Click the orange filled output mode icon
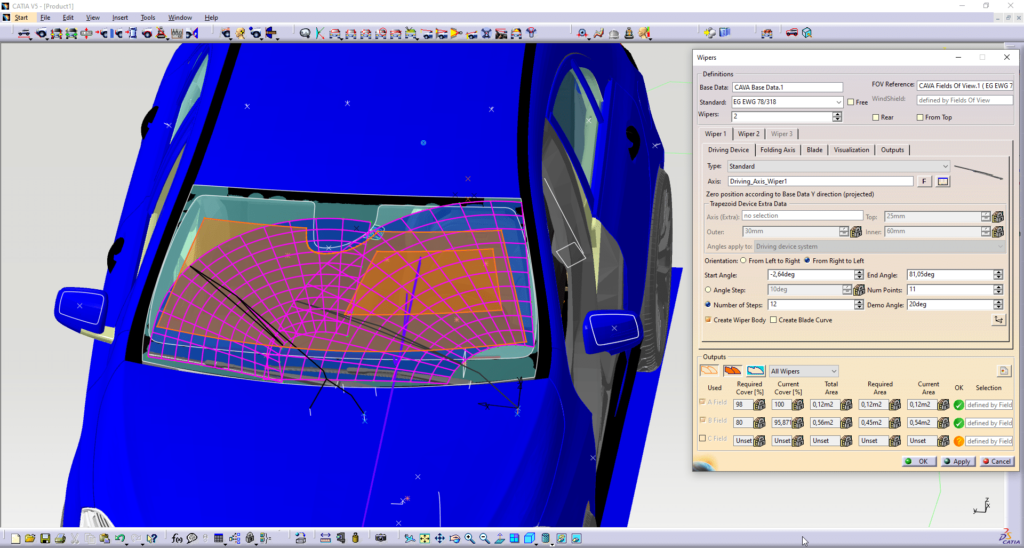1024x548 pixels. click(x=733, y=370)
